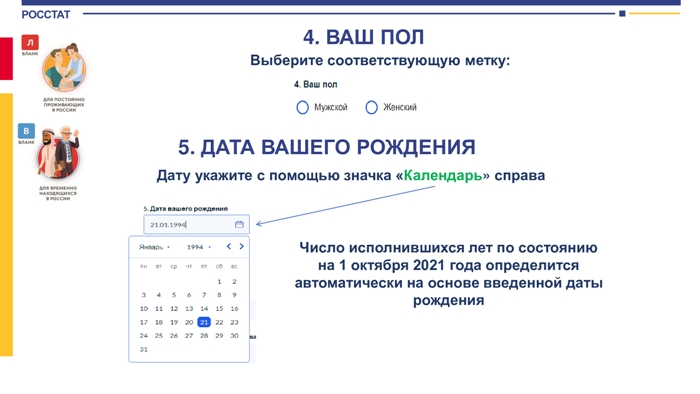Pick day 4 in the calendar

(x=158, y=295)
